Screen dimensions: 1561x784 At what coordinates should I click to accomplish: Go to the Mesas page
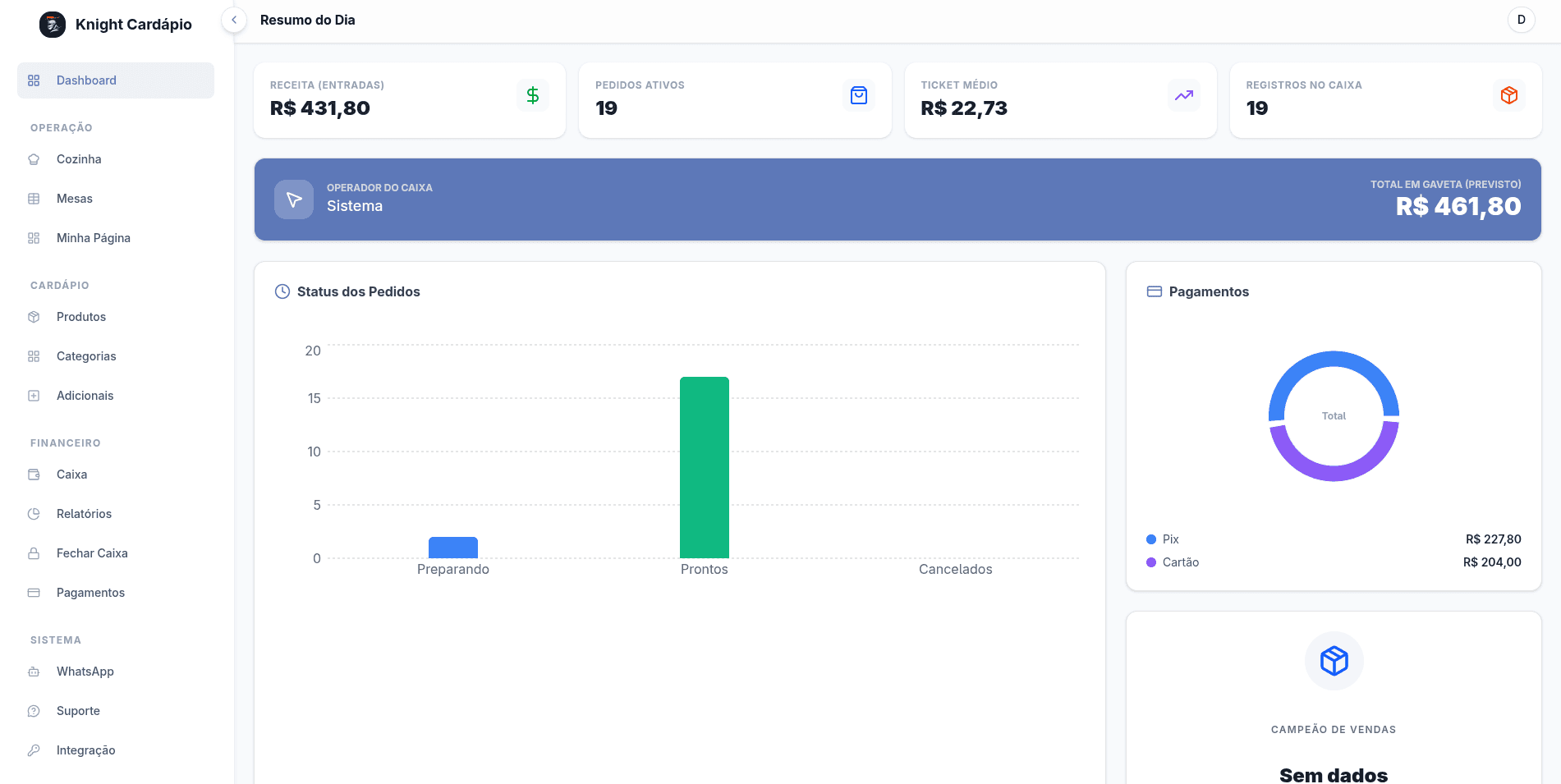point(75,199)
